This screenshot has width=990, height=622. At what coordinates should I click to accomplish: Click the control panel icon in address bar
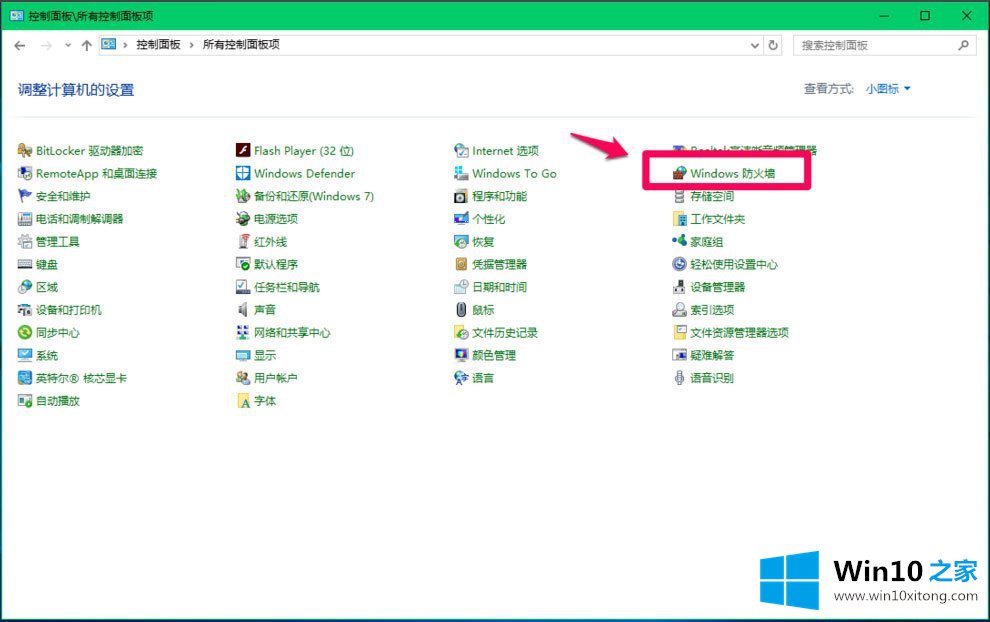point(109,44)
